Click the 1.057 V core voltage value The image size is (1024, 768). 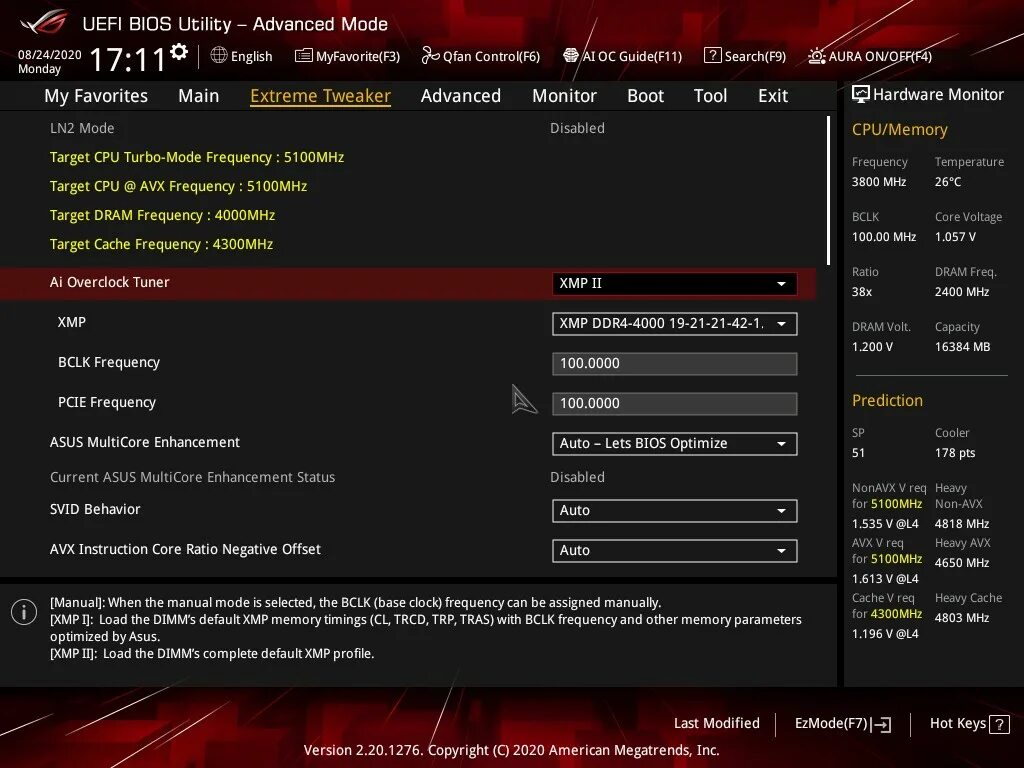pos(955,236)
